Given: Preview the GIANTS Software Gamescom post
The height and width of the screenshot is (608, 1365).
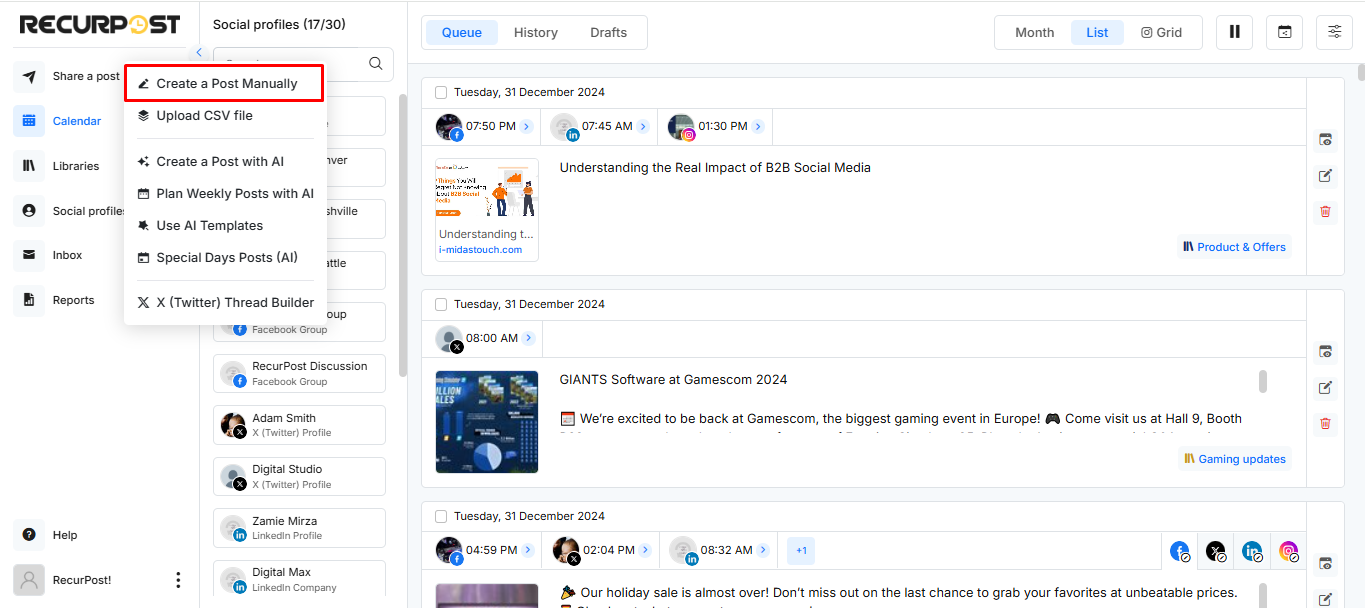Looking at the screenshot, I should point(1325,351).
